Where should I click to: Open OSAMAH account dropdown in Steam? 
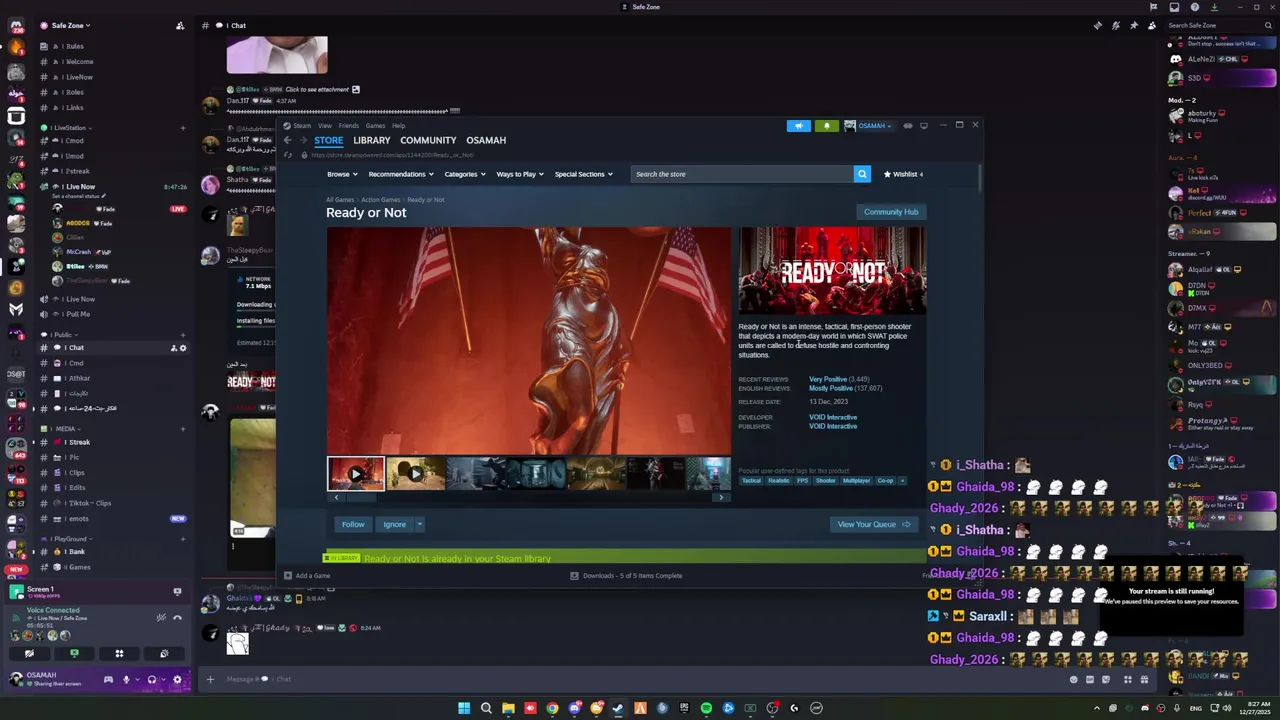click(868, 126)
